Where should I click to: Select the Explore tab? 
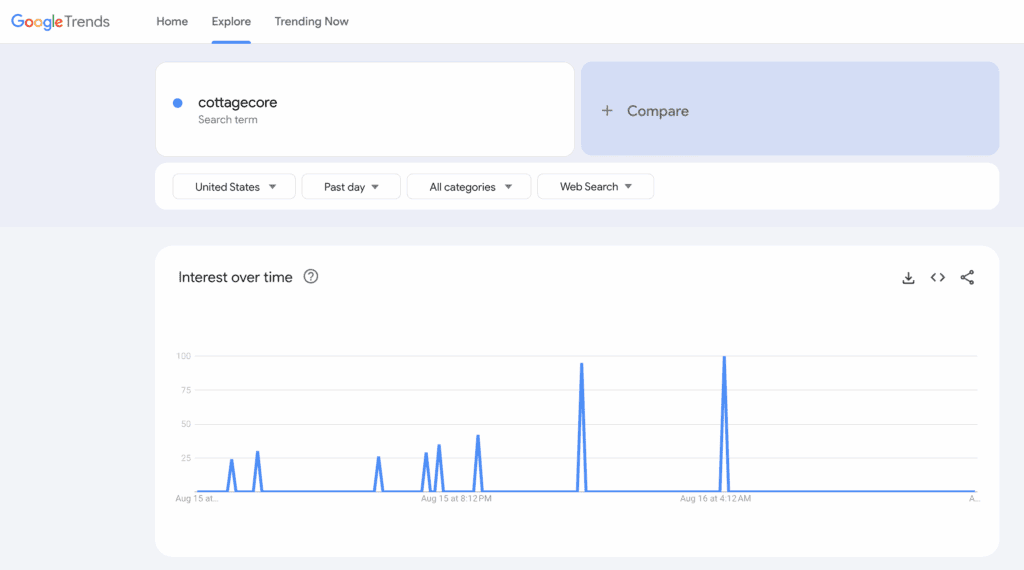click(231, 22)
